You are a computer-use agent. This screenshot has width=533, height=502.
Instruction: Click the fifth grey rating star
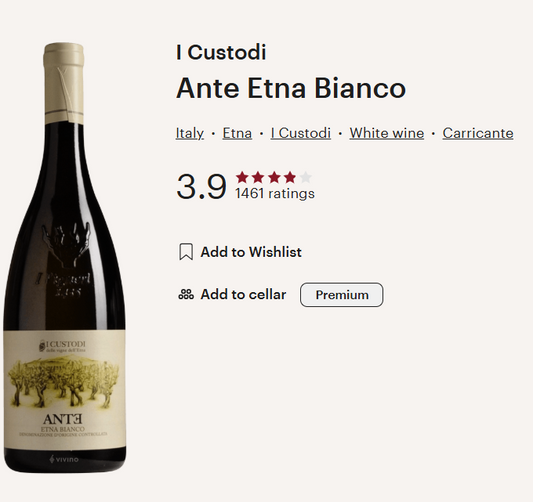pyautogui.click(x=306, y=177)
